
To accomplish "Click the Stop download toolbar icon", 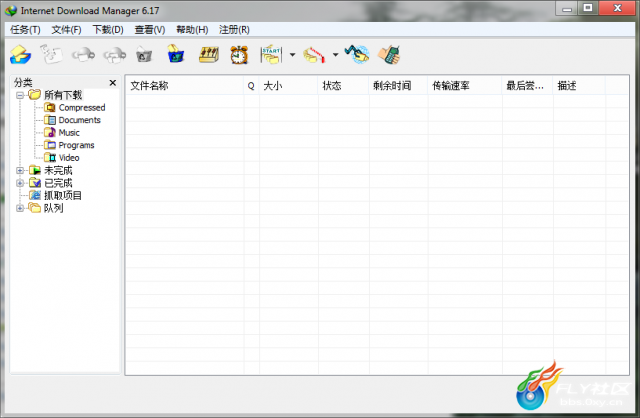I will 83,55.
